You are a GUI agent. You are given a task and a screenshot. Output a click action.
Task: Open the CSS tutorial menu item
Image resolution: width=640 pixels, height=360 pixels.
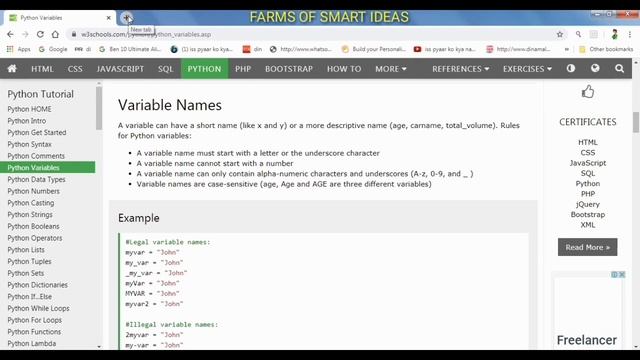pos(75,69)
